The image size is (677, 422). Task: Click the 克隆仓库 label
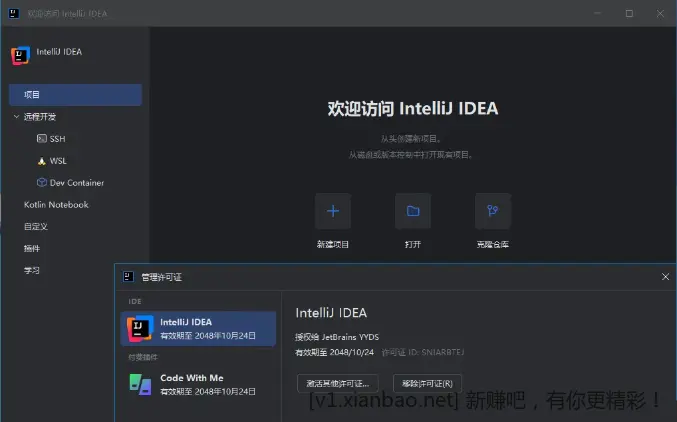pyautogui.click(x=493, y=244)
